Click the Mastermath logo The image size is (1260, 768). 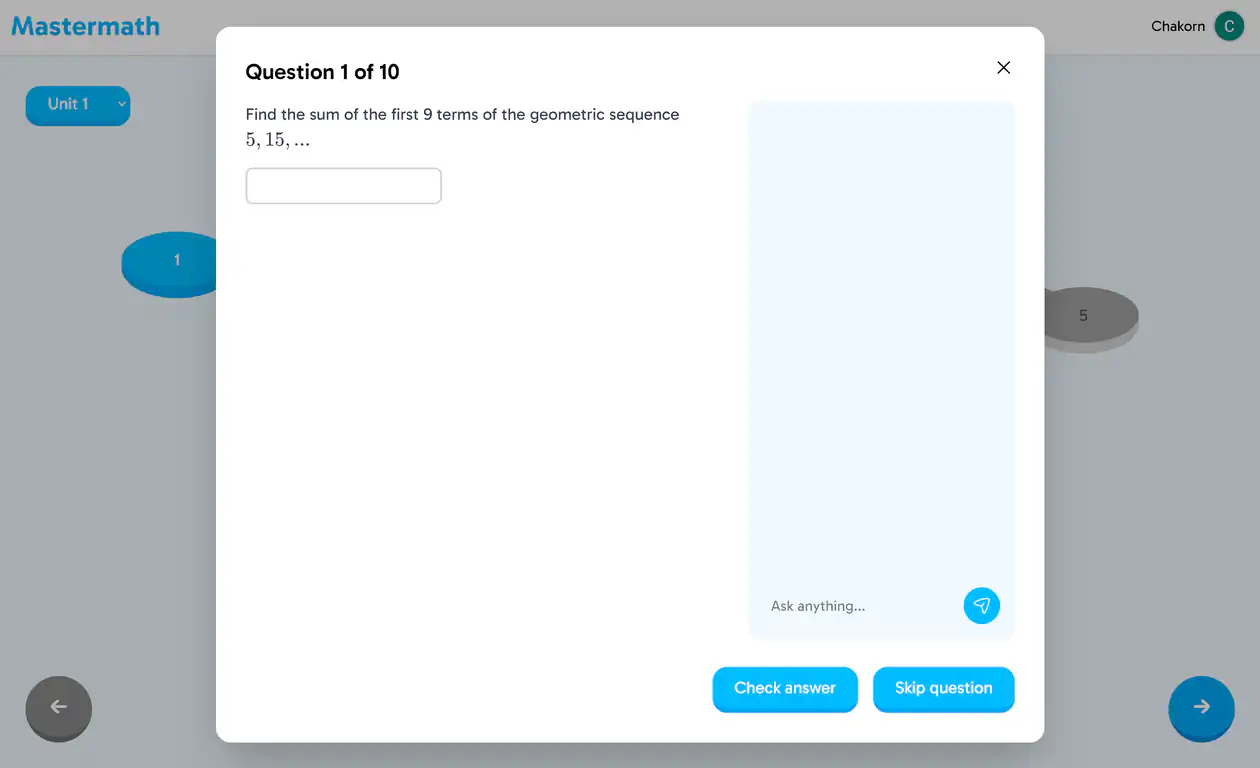pos(86,27)
